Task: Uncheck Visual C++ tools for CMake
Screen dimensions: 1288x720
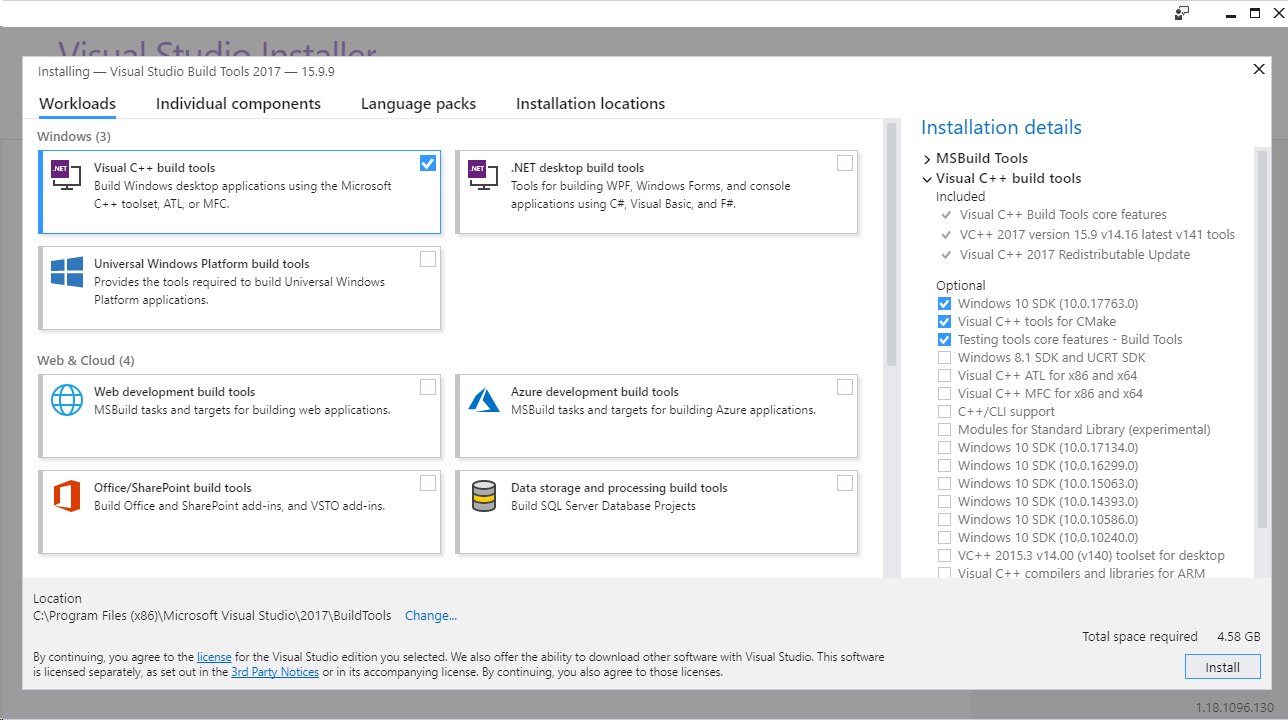Action: point(944,322)
